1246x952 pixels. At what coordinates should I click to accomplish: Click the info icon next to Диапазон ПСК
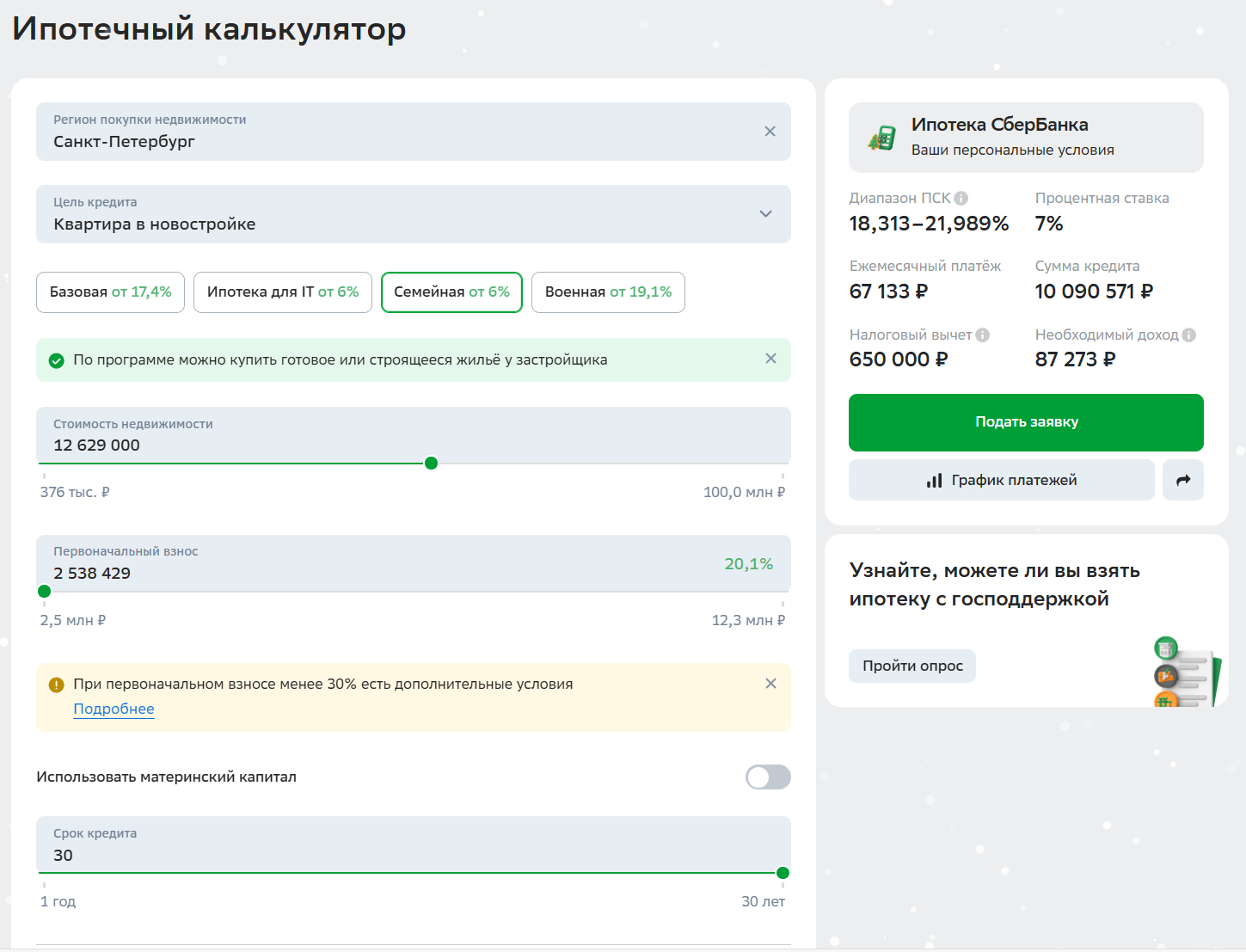coord(961,199)
